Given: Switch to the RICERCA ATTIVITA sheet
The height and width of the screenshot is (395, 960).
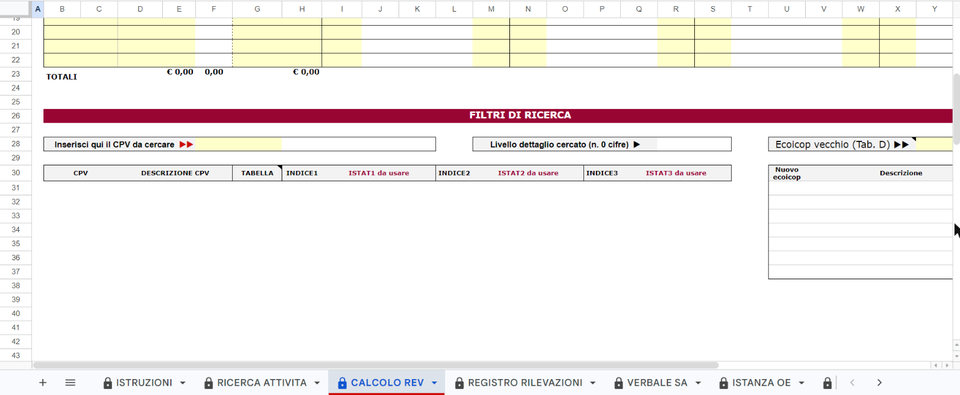Looking at the screenshot, I should 261,383.
